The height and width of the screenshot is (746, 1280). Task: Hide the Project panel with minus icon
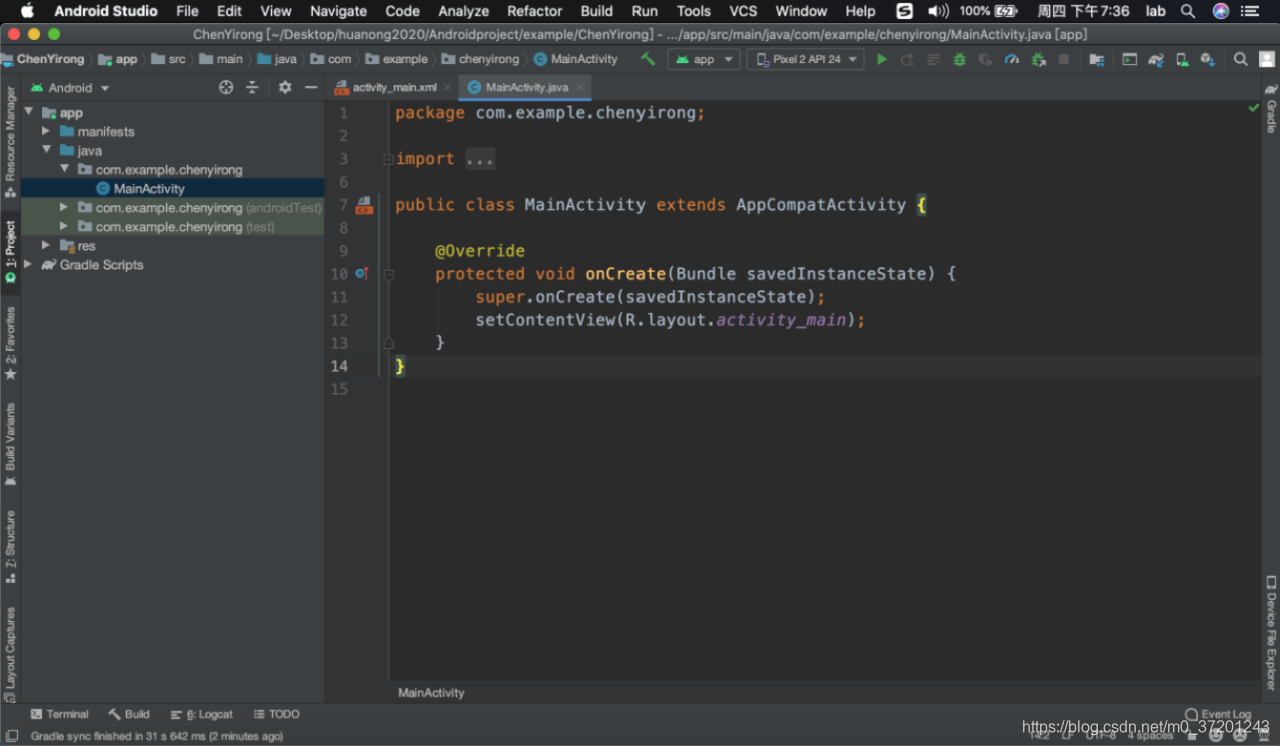(311, 87)
